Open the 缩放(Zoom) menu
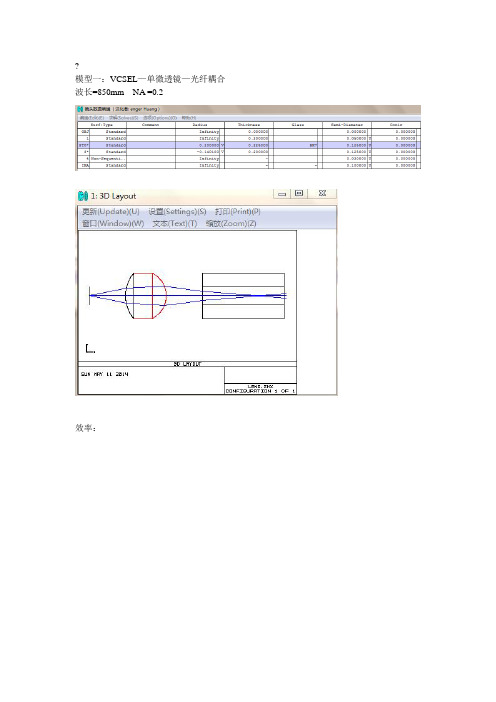The height and width of the screenshot is (702, 496). (231, 223)
